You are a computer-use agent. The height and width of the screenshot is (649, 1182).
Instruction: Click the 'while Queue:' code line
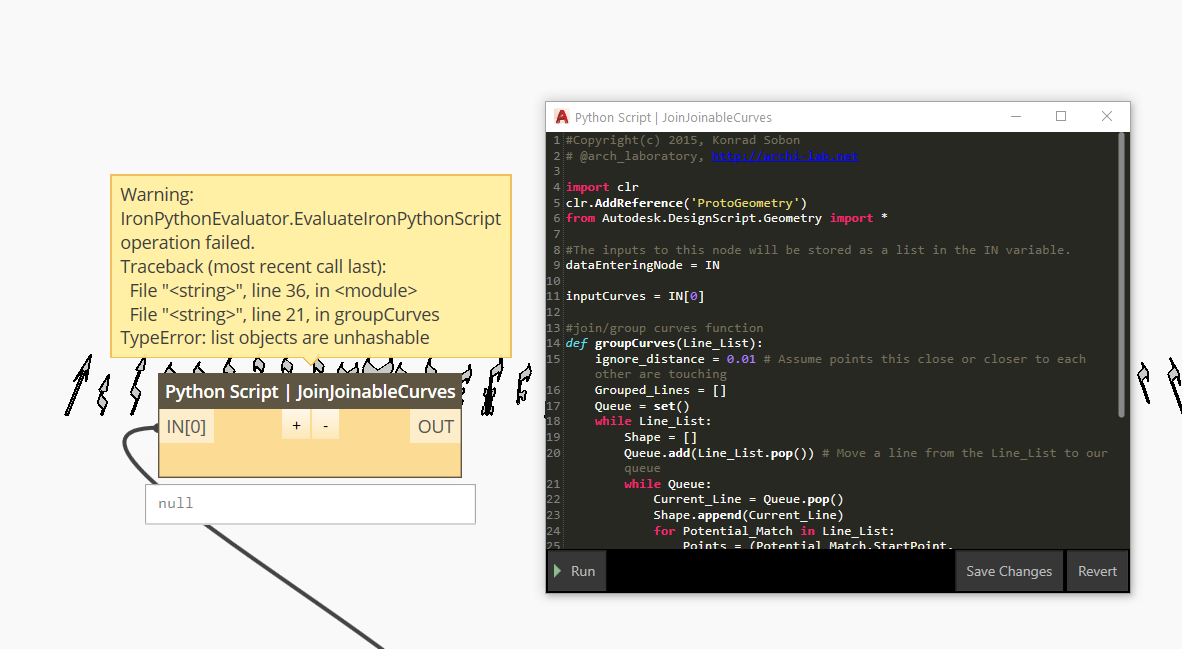[x=667, y=484]
